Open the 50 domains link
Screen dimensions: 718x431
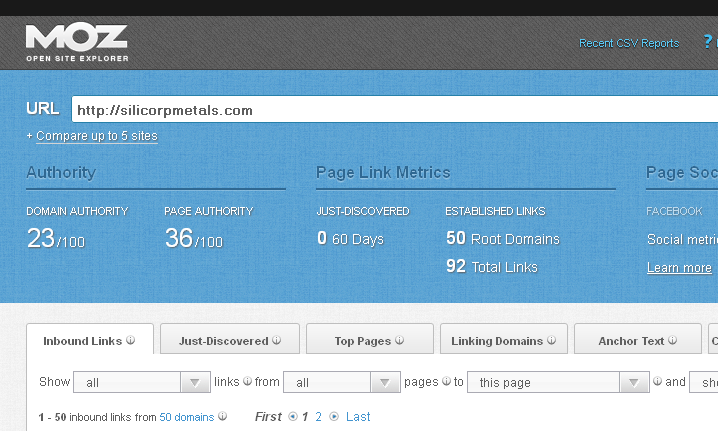pyautogui.click(x=187, y=417)
